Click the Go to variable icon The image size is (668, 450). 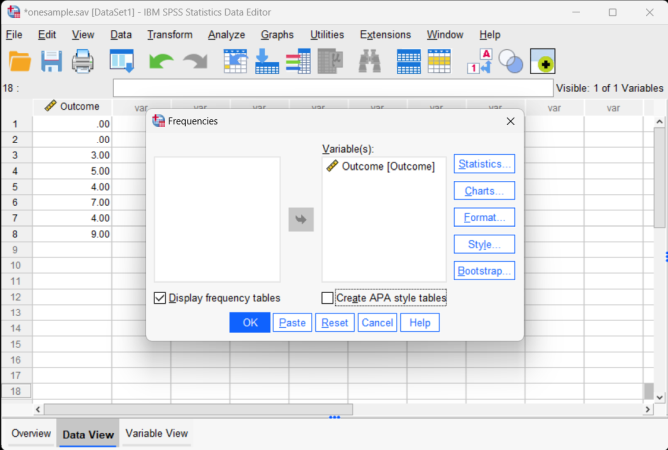click(x=267, y=61)
